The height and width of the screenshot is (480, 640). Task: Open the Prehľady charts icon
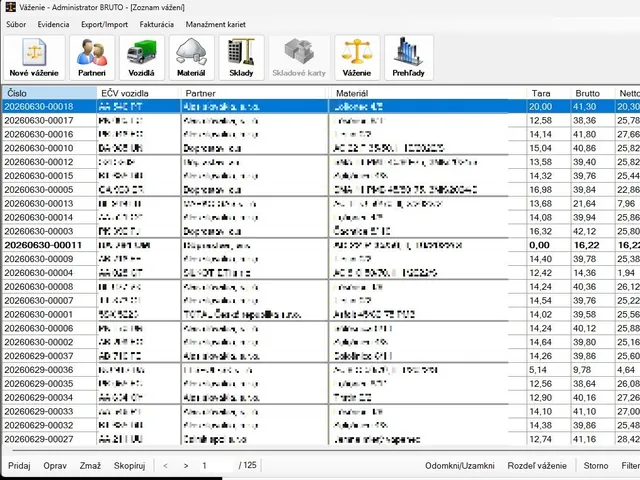pos(409,58)
